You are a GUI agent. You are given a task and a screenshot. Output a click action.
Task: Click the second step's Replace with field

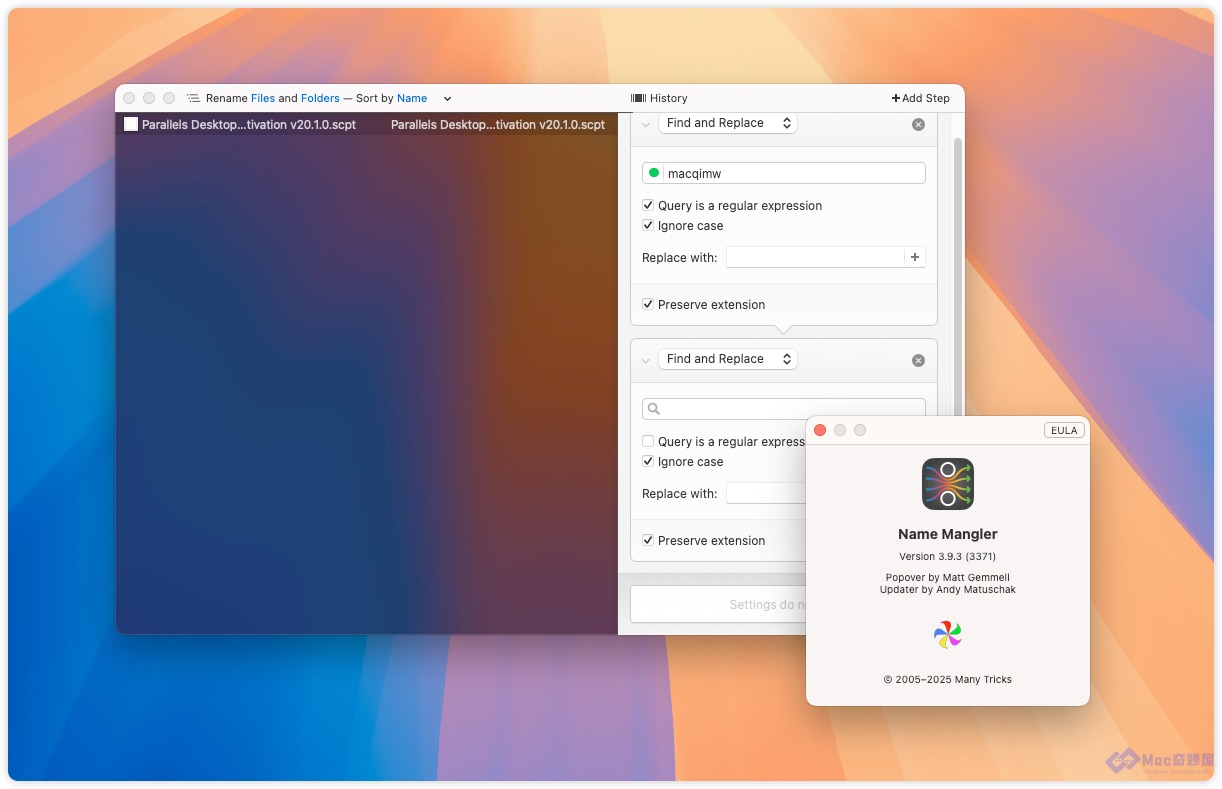coord(766,493)
